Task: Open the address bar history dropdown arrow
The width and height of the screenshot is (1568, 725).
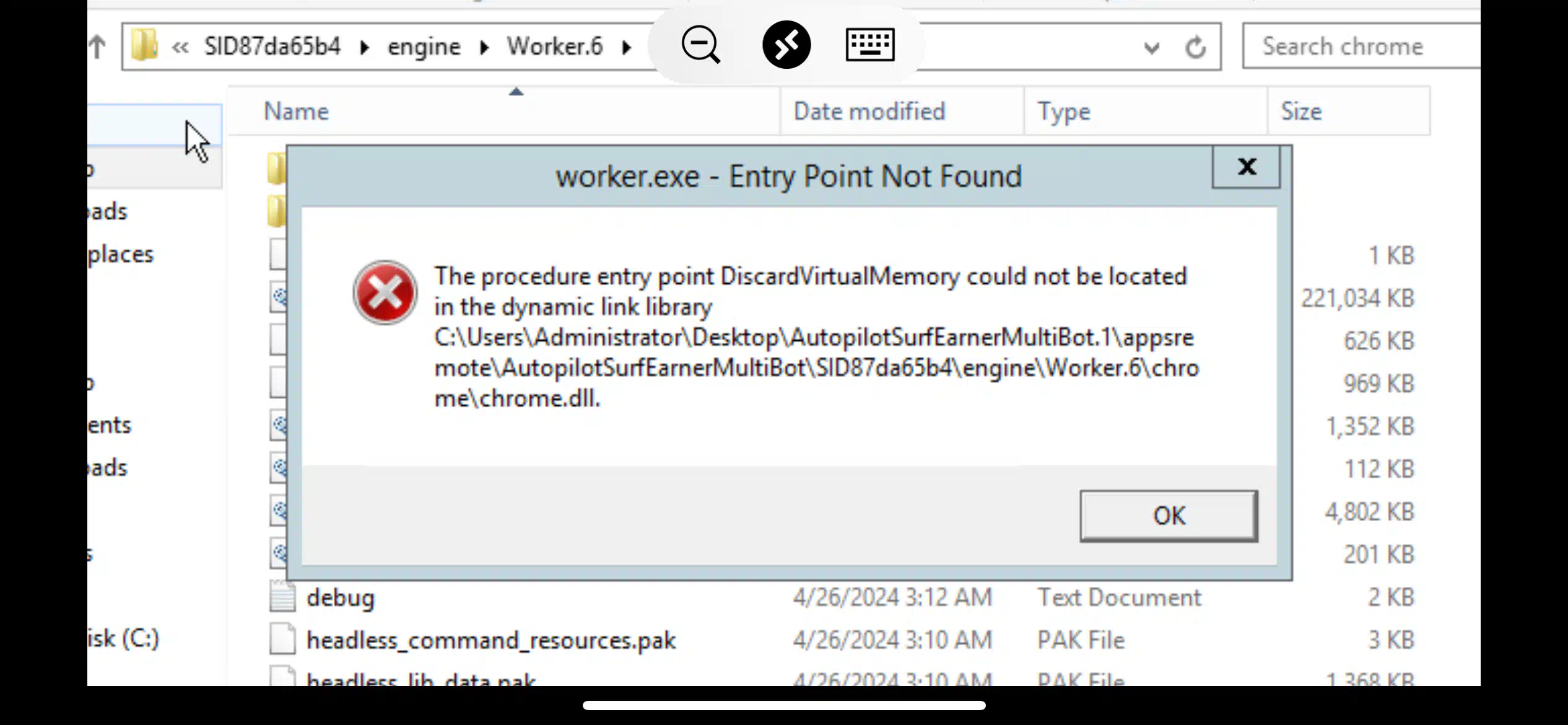Action: tap(1151, 48)
